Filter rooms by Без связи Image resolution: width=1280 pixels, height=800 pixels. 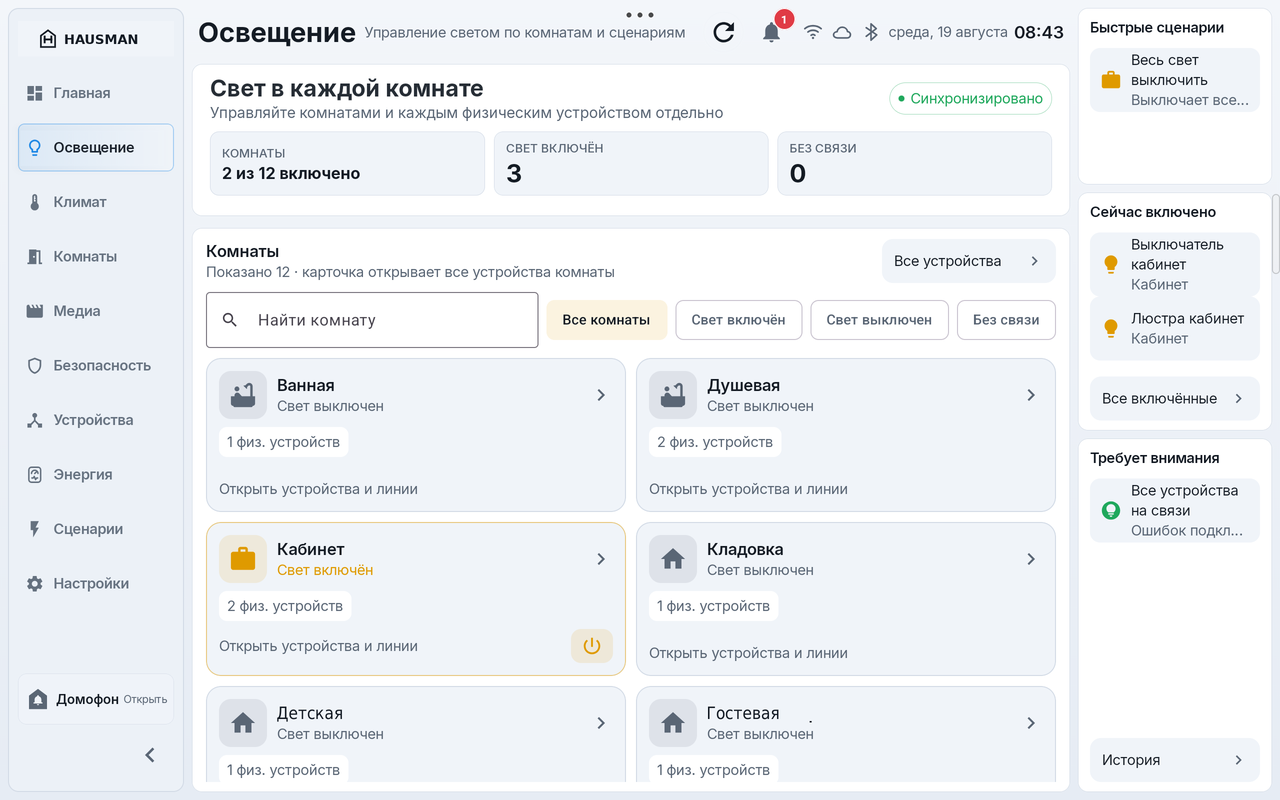(x=1006, y=320)
